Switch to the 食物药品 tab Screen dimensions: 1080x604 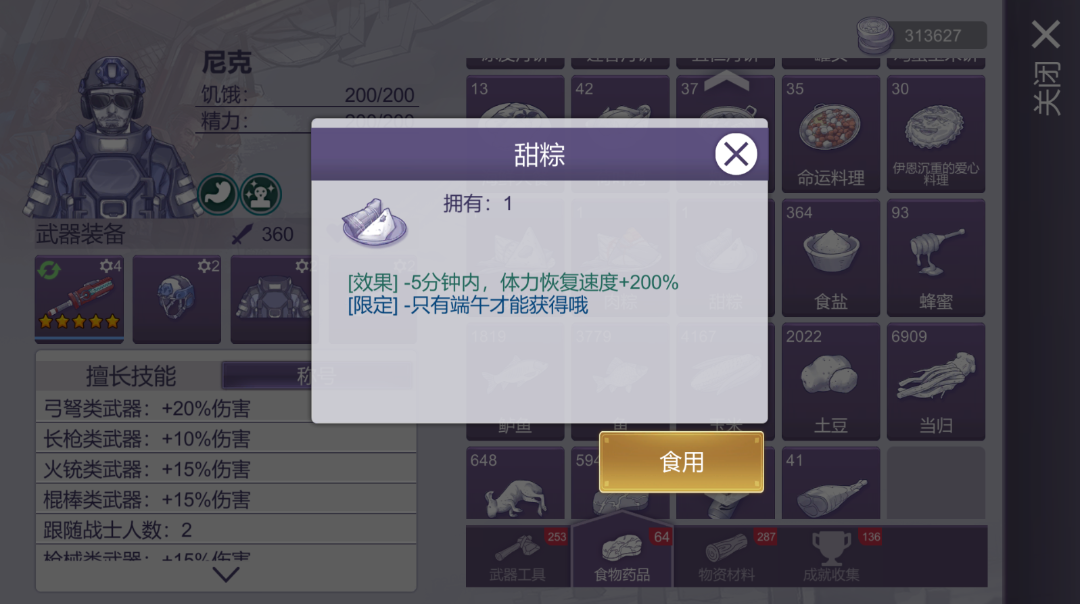(622, 556)
